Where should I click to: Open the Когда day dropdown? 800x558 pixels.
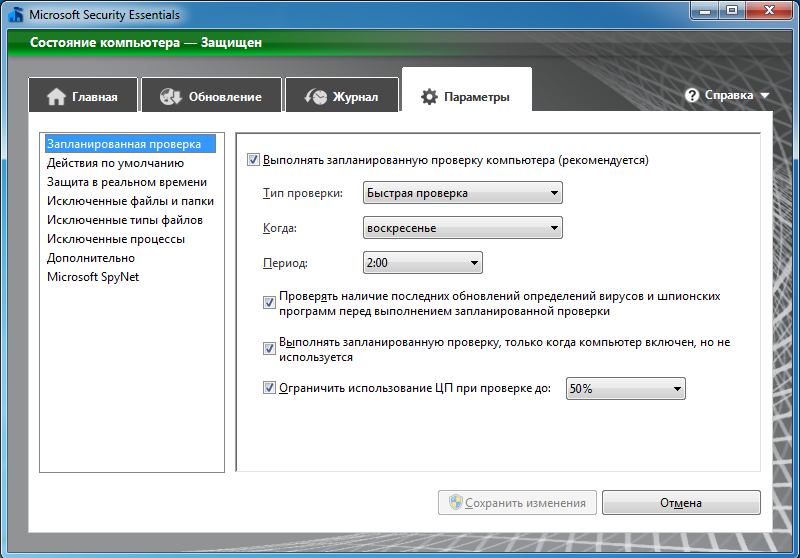coord(463,228)
